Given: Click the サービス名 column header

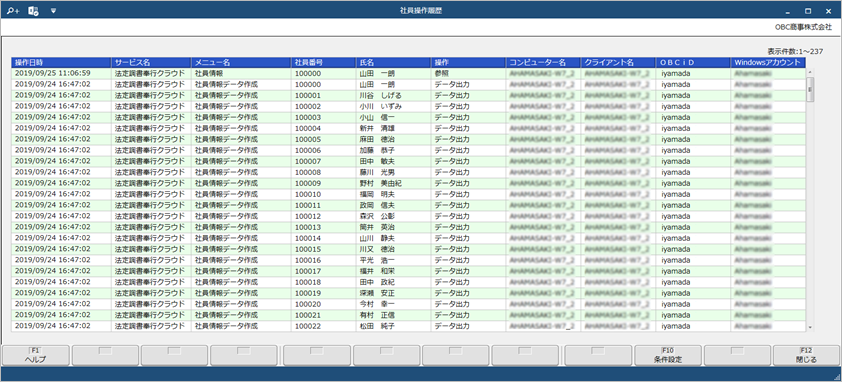Looking at the screenshot, I should click(x=151, y=62).
